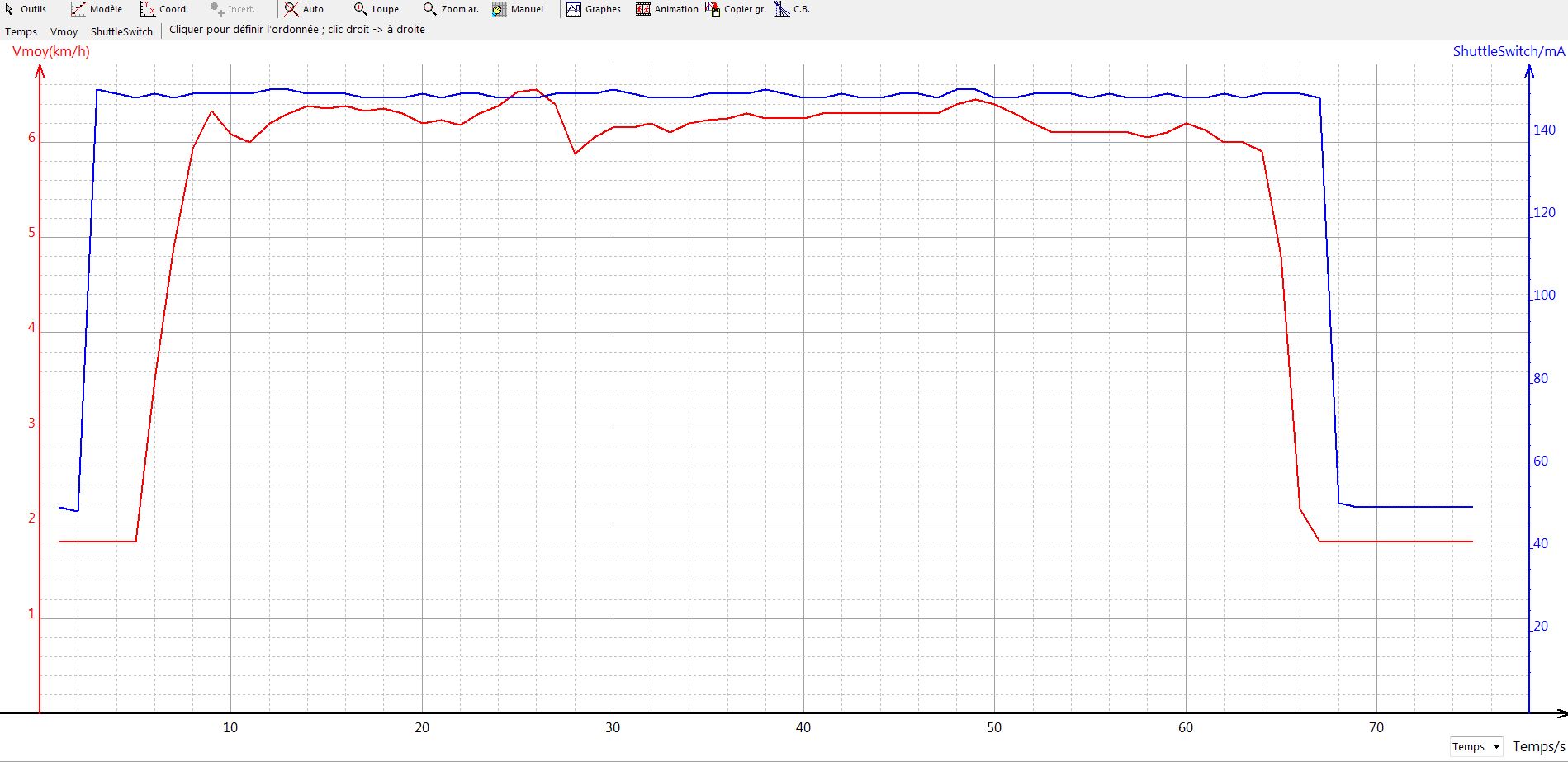Select ShuttleSwitch as the ordinate variable
The height and width of the screenshot is (762, 1568).
(x=121, y=31)
